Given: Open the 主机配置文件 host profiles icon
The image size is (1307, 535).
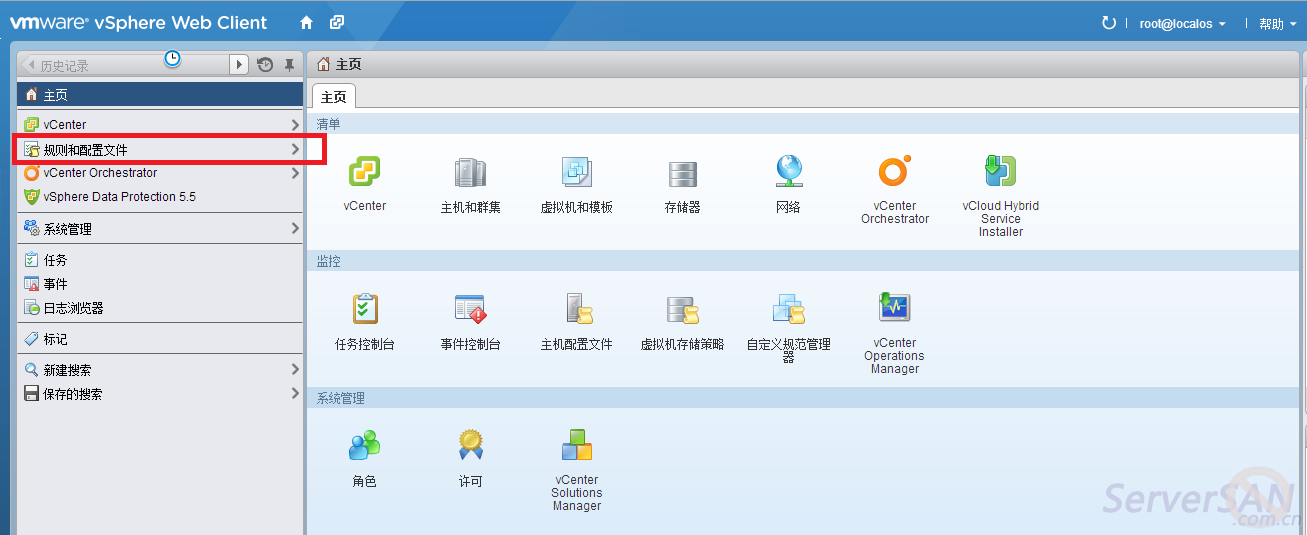Looking at the screenshot, I should pos(577,309).
